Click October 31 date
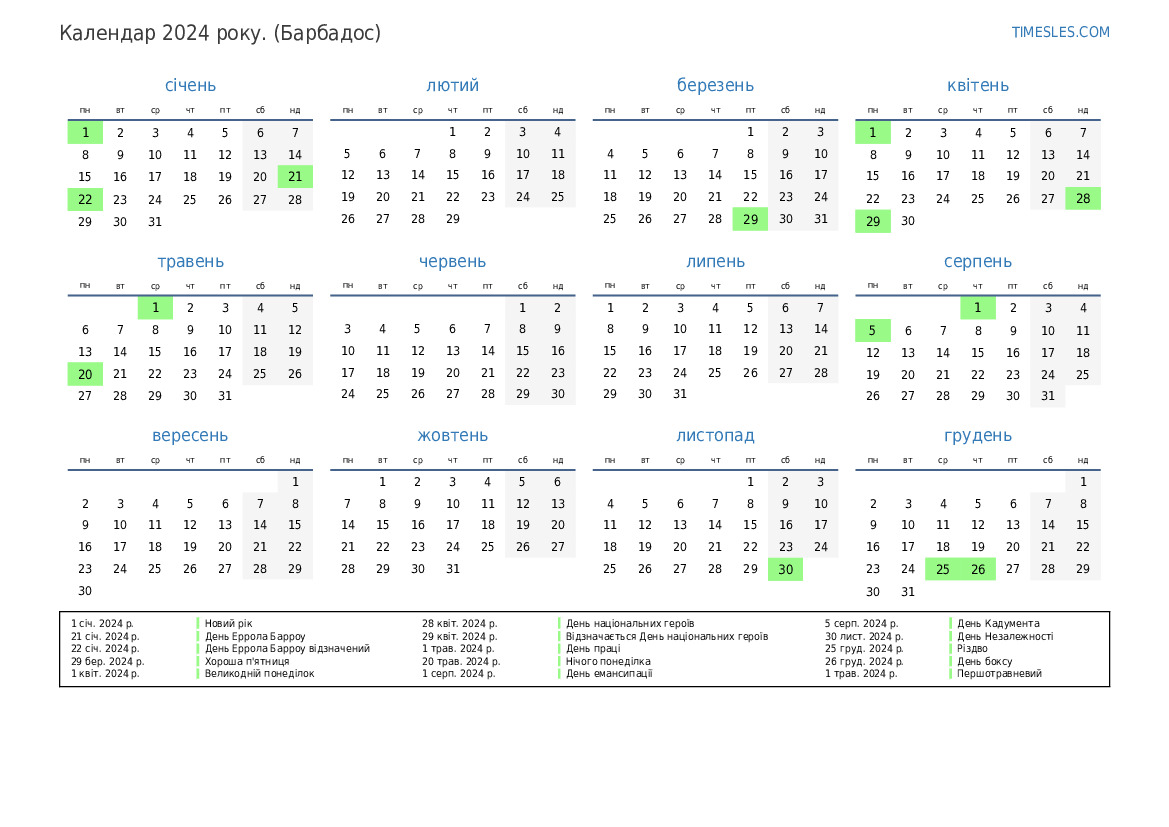Viewport: 1169px width, 827px height. coord(453,569)
